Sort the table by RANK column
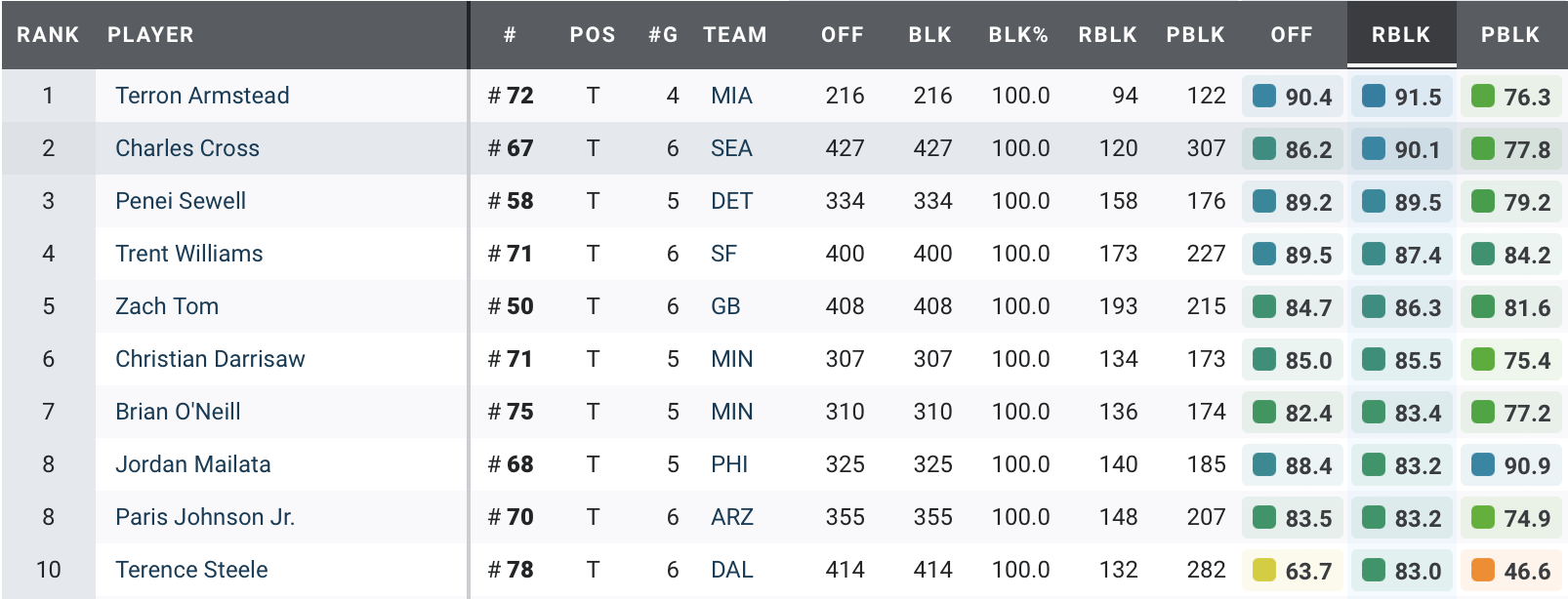Viewport: 1568px width, 599px height. (48, 35)
